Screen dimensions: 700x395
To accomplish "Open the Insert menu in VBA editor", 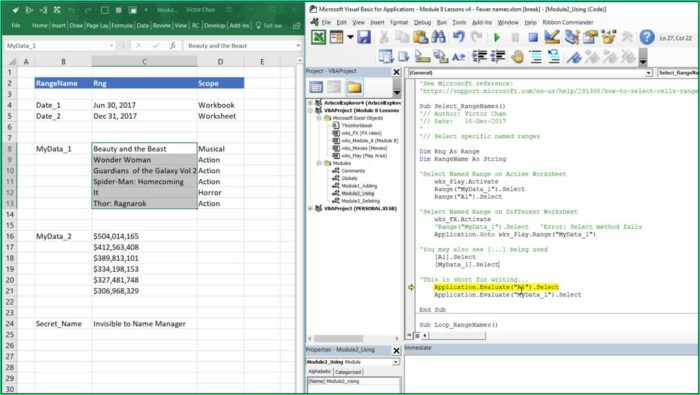I will 377,22.
